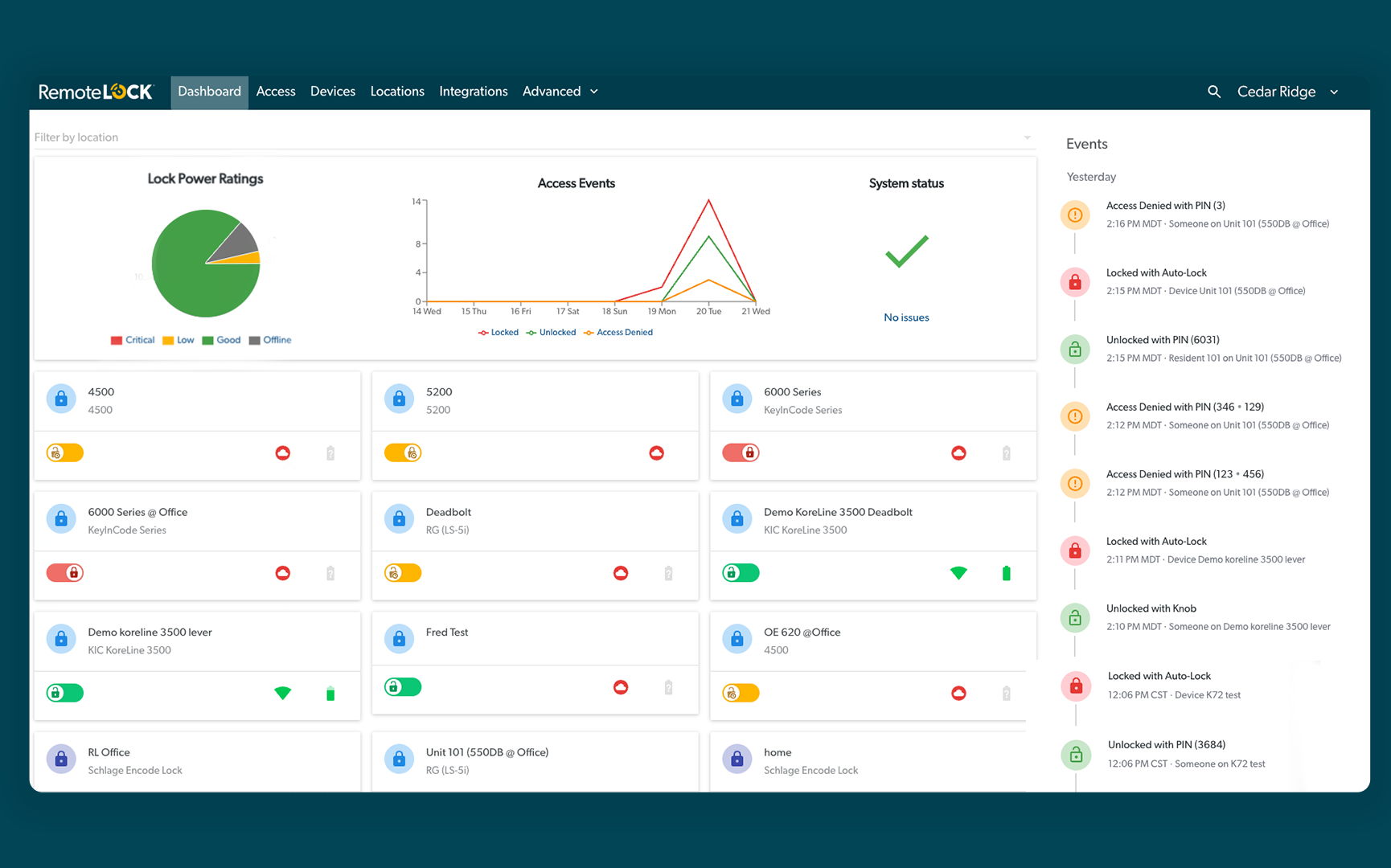Click the RemoteLock logo
The width and height of the screenshot is (1391, 868).
96,92
